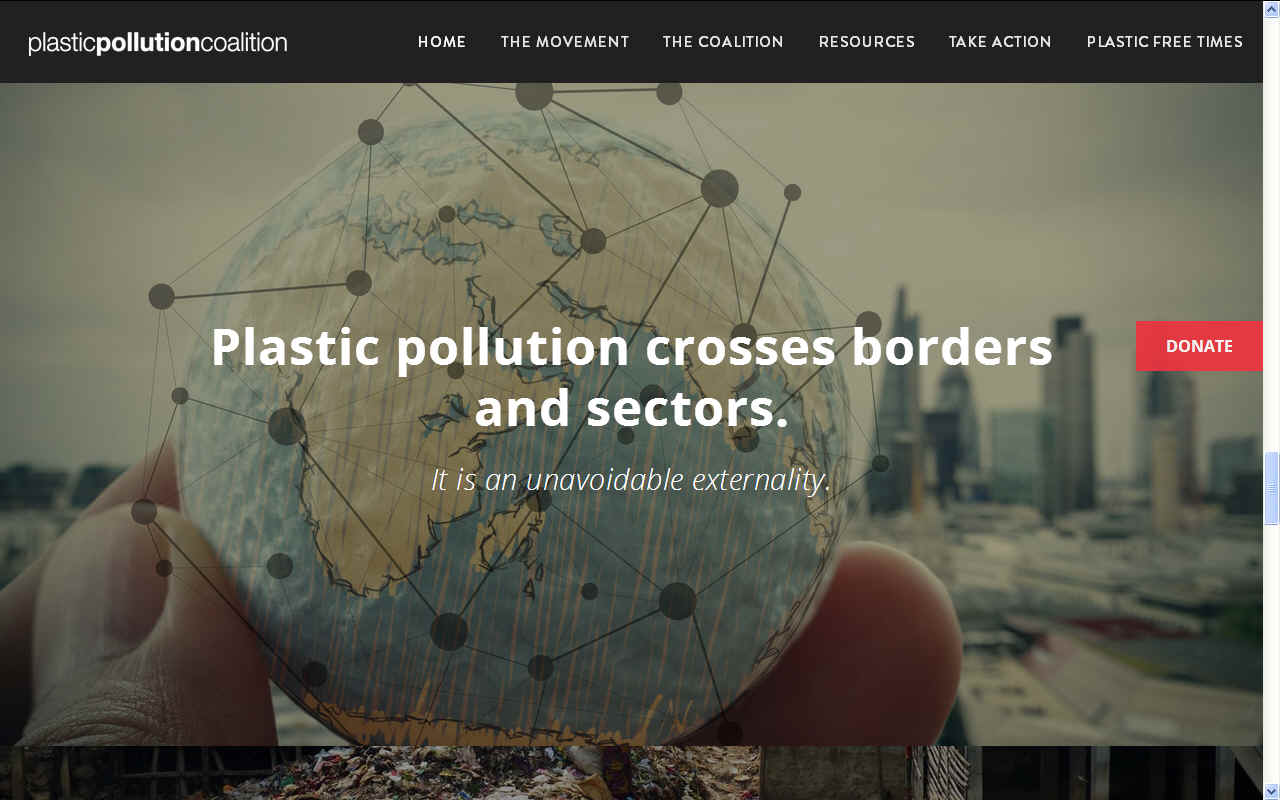The width and height of the screenshot is (1280, 800).
Task: Click the scrollbar down arrow
Action: point(1271,791)
